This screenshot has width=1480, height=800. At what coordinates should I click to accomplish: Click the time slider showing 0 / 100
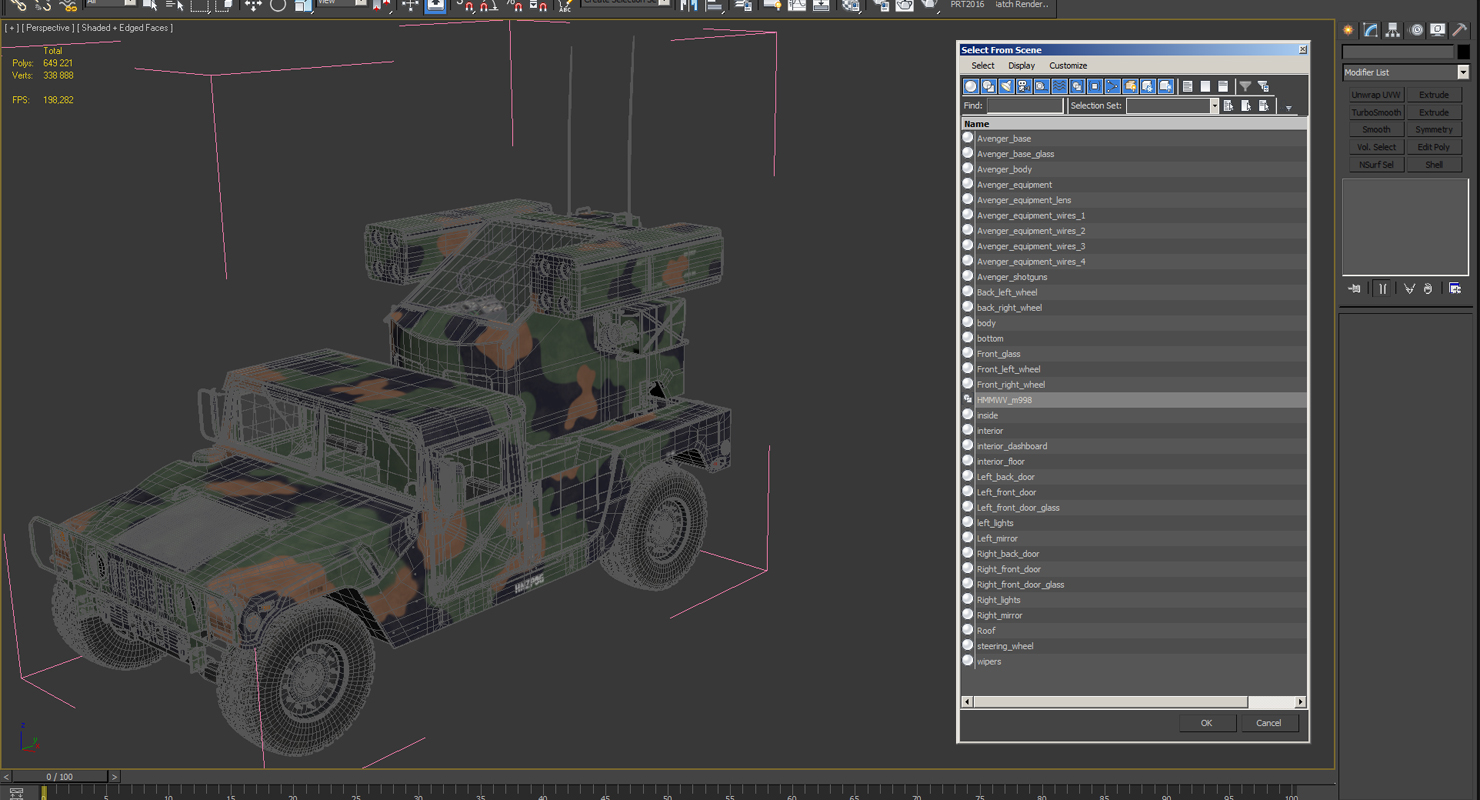tap(59, 777)
